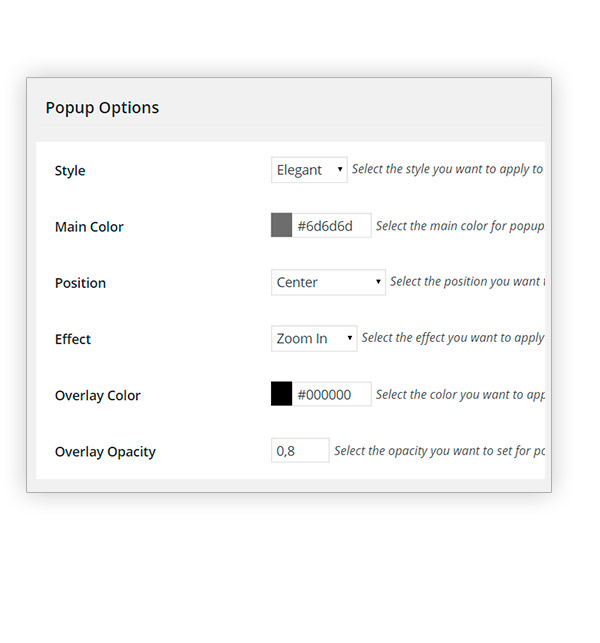Focus the #000000 hex color field
Screen dimensions: 600x643
pyautogui.click(x=332, y=394)
